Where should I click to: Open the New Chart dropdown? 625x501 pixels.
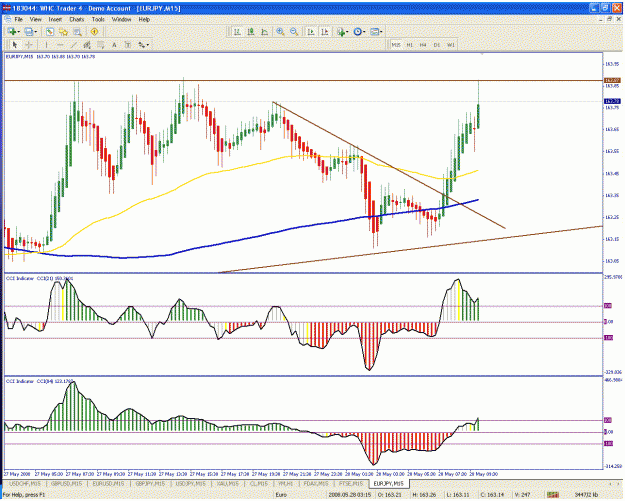click(14, 32)
